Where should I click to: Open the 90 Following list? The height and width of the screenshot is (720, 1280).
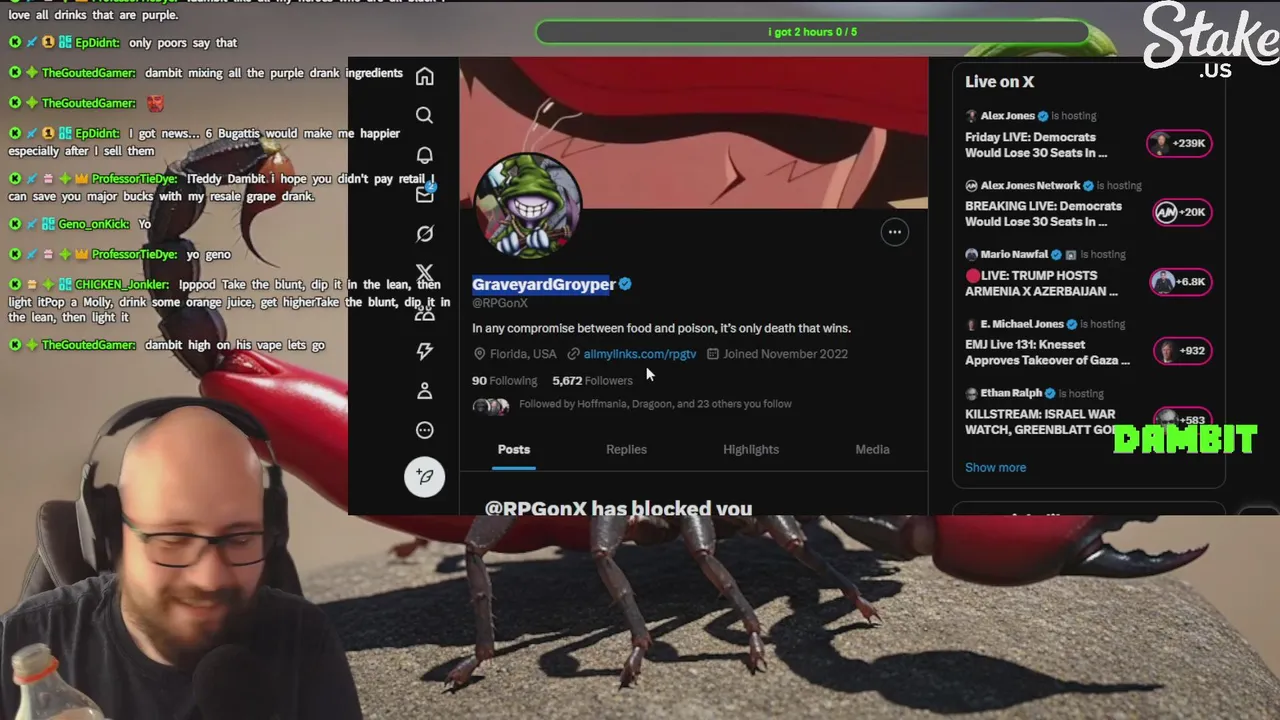504,381
